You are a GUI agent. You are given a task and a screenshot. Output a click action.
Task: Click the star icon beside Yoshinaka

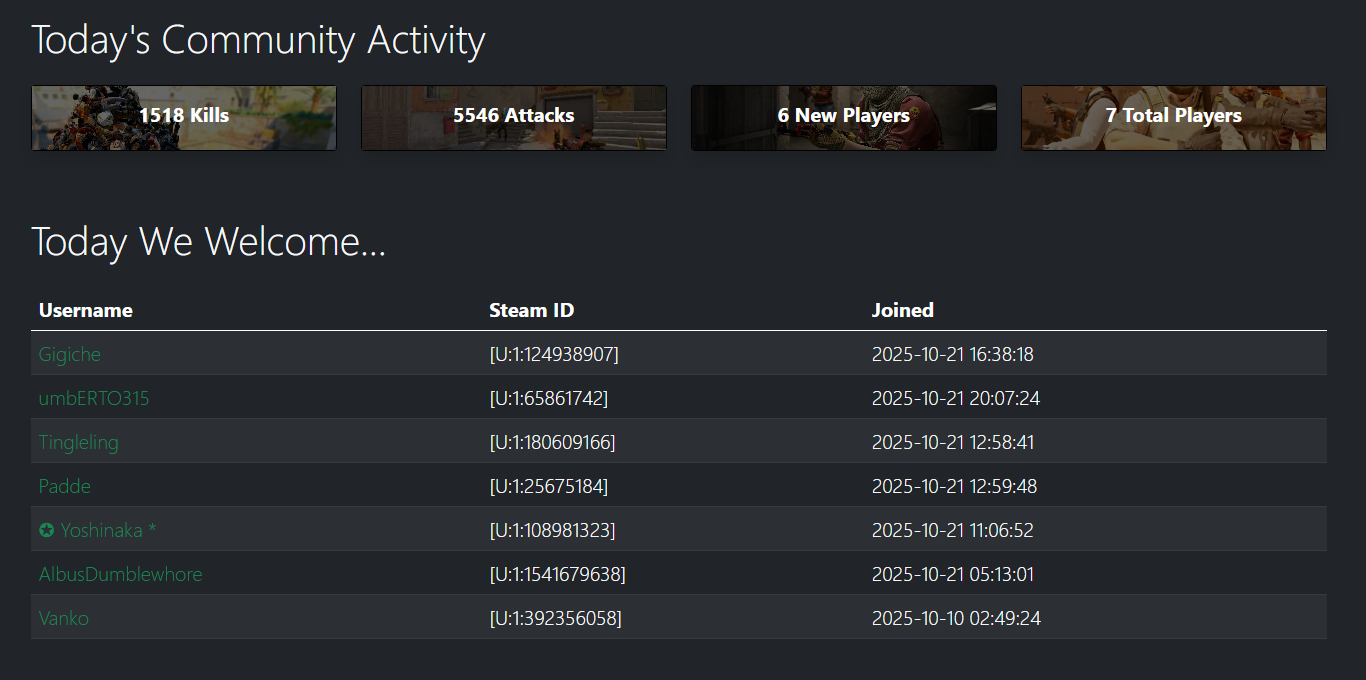tap(46, 530)
